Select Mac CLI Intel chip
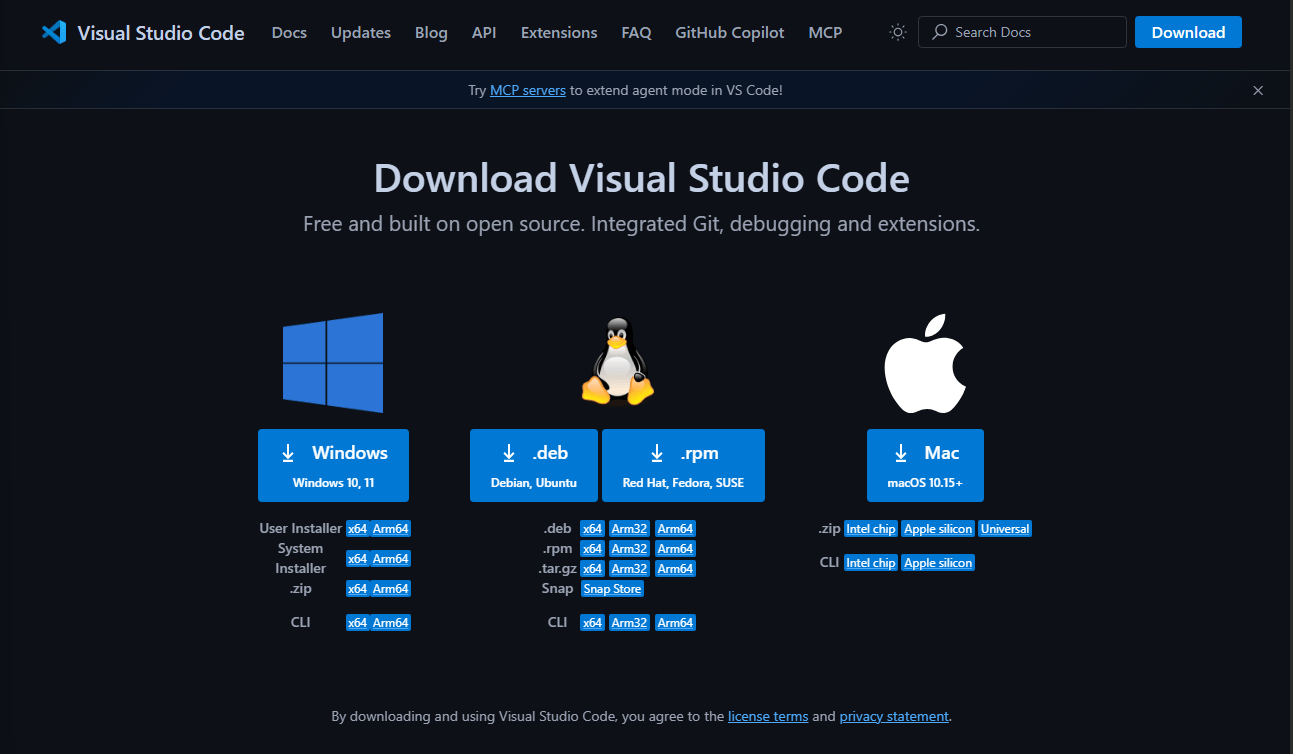Image resolution: width=1293 pixels, height=754 pixels. pos(871,563)
